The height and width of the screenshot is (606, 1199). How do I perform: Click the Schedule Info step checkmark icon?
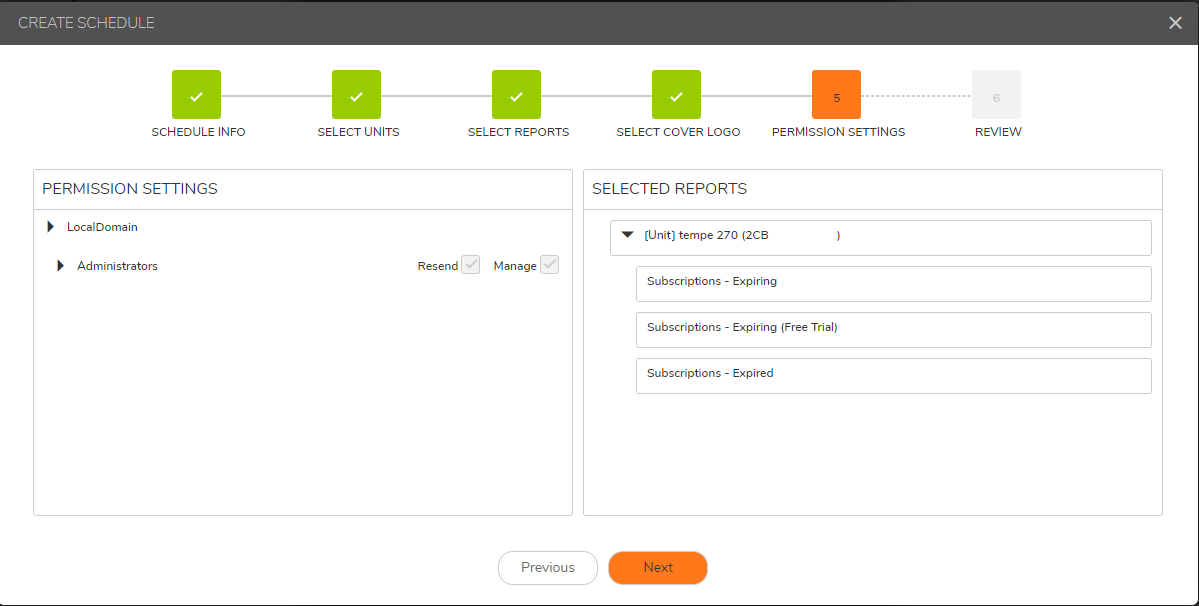(196, 95)
